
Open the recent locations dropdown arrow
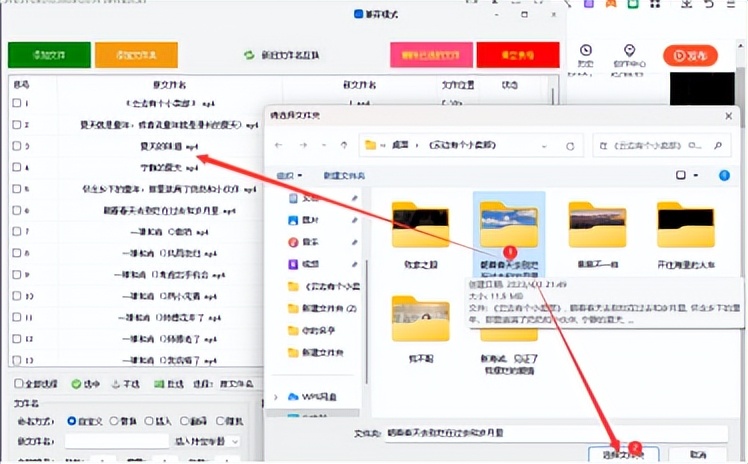[324, 145]
